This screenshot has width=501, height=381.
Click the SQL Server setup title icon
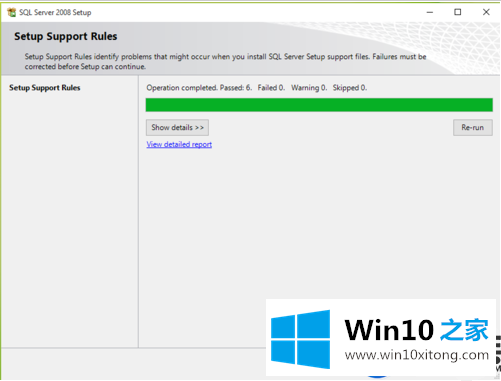12,12
